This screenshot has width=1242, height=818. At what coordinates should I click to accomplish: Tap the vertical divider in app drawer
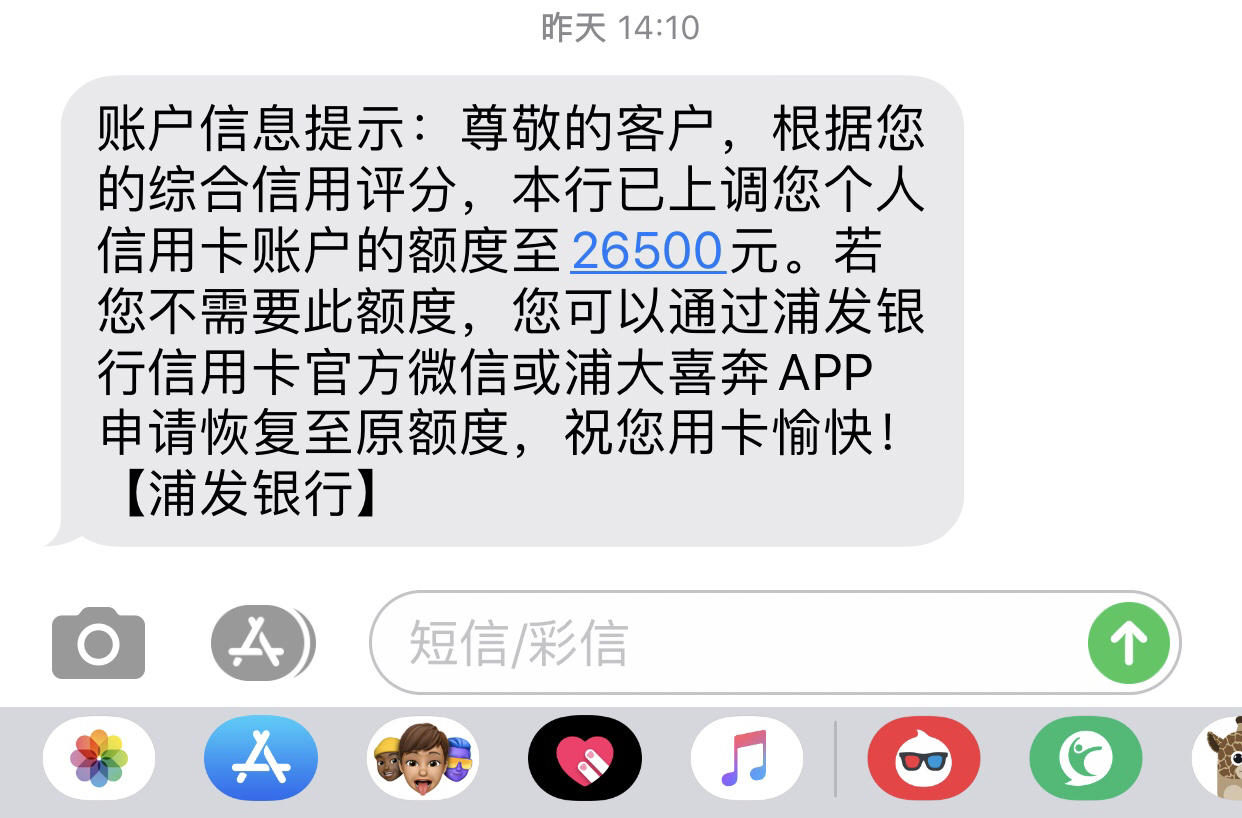(835, 758)
